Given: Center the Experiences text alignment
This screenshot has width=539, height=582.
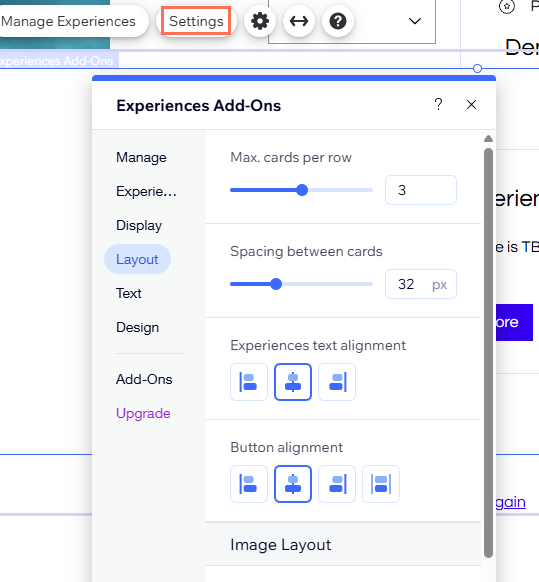Looking at the screenshot, I should (x=293, y=382).
